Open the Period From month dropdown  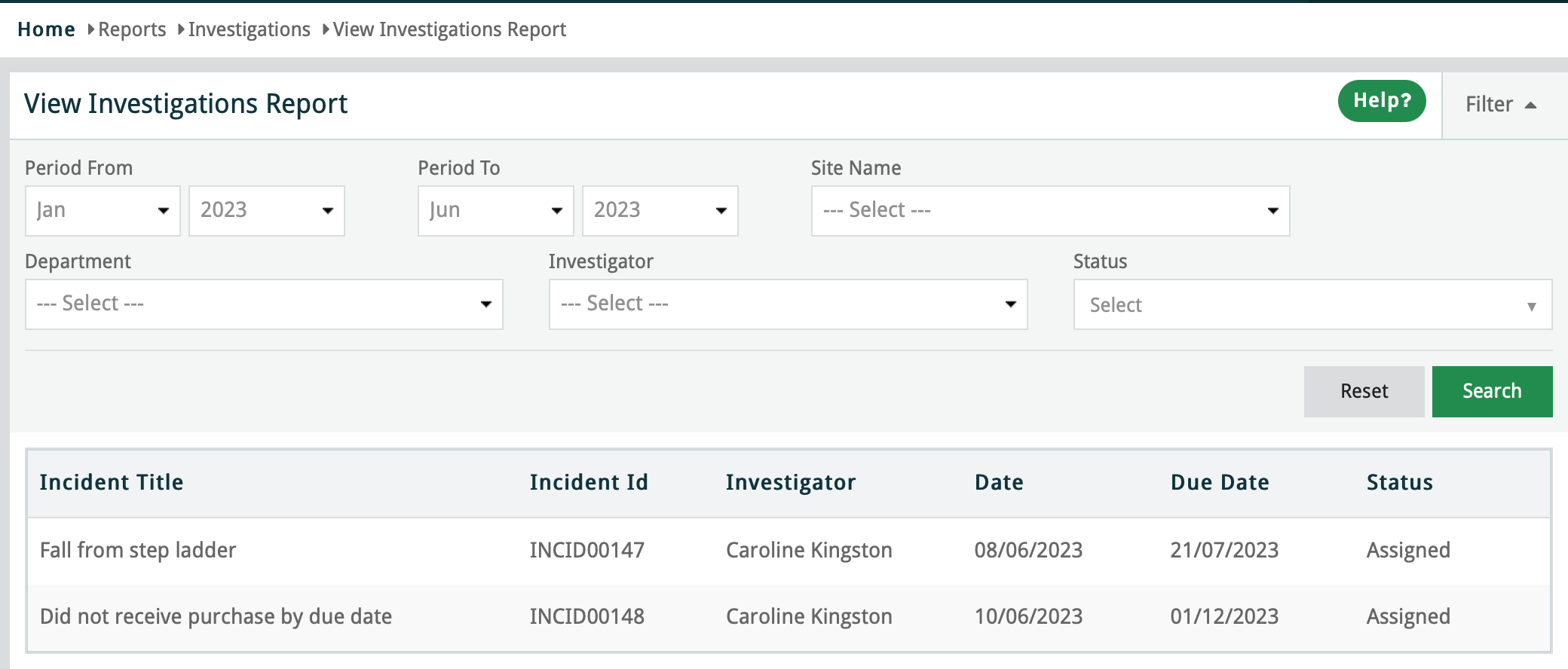103,211
